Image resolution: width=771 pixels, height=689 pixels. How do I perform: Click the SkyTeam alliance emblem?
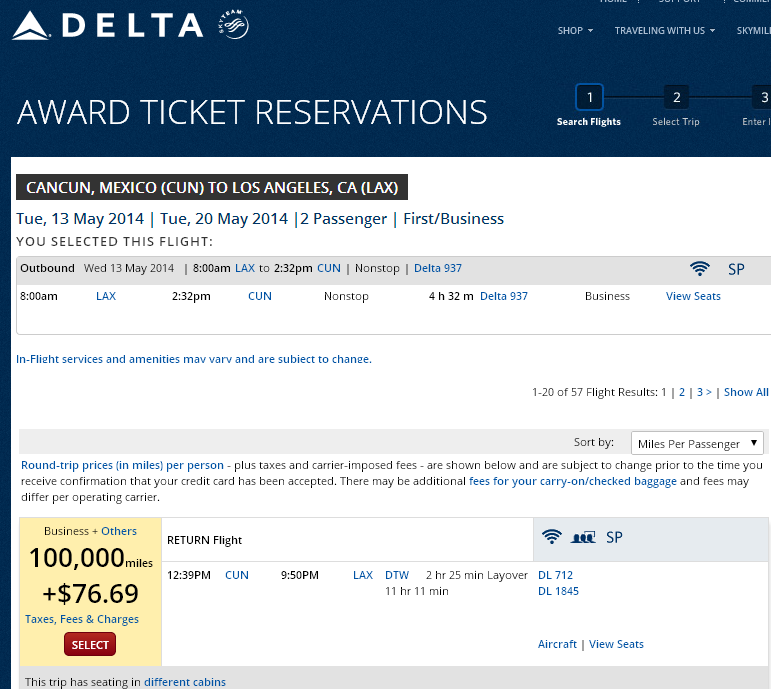pyautogui.click(x=234, y=24)
